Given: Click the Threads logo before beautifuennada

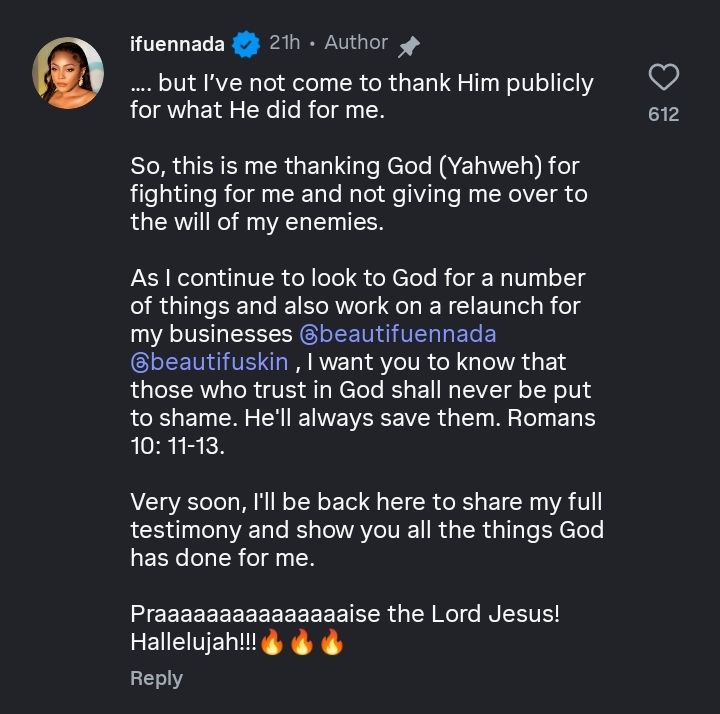Looking at the screenshot, I should [x=309, y=333].
